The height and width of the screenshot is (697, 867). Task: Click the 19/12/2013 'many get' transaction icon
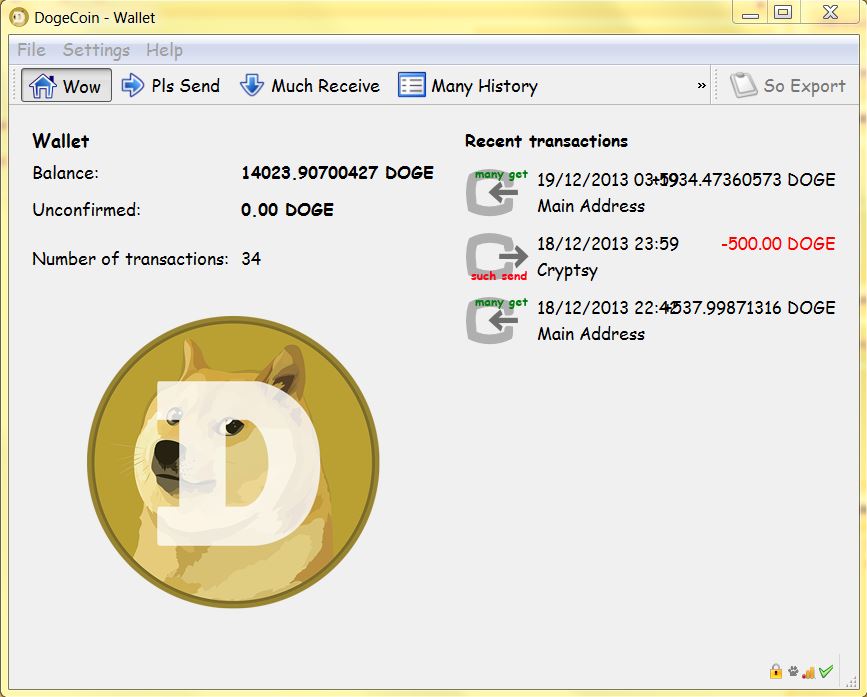497,192
